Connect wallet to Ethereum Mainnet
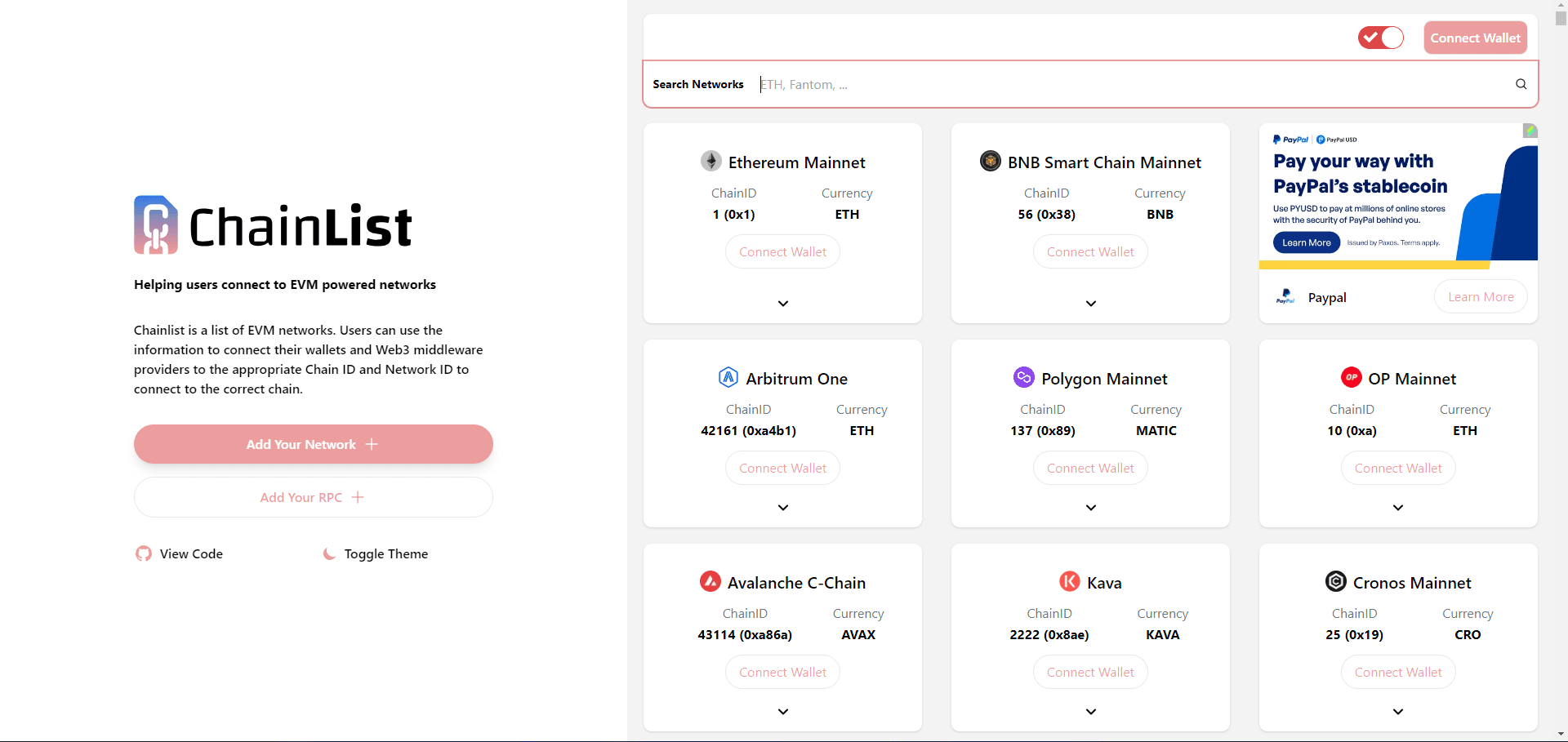Image resolution: width=1568 pixels, height=742 pixels. coord(783,252)
